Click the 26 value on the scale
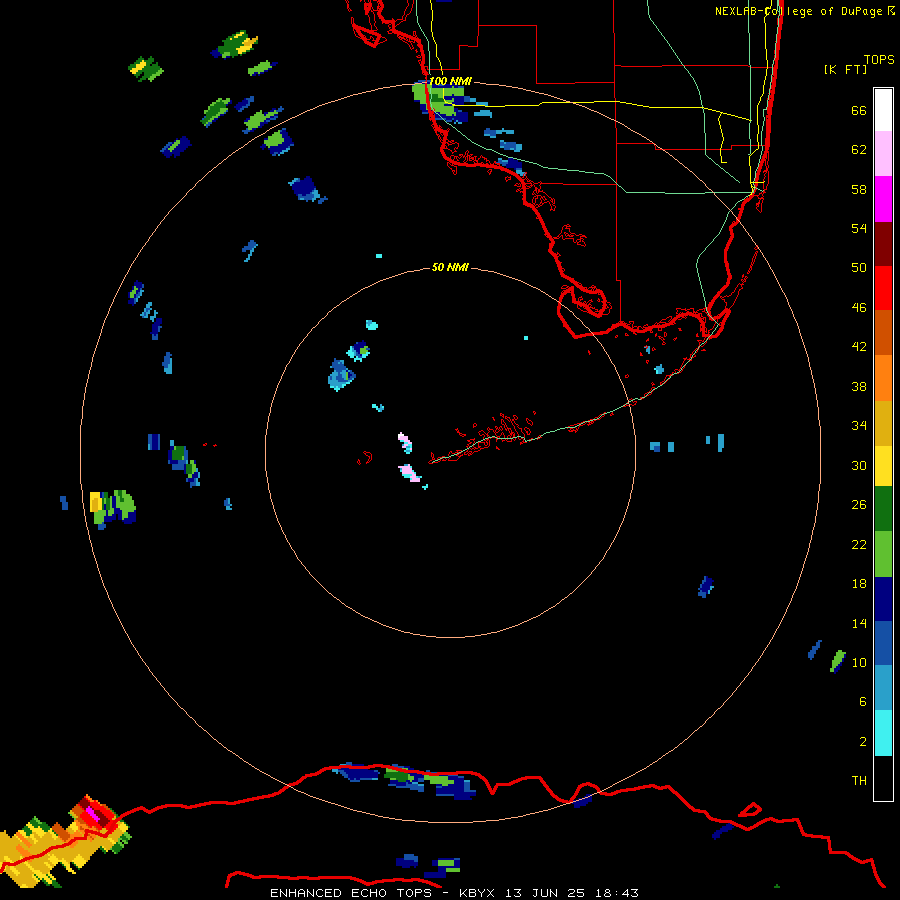Screen dimensions: 900x900 [859, 505]
